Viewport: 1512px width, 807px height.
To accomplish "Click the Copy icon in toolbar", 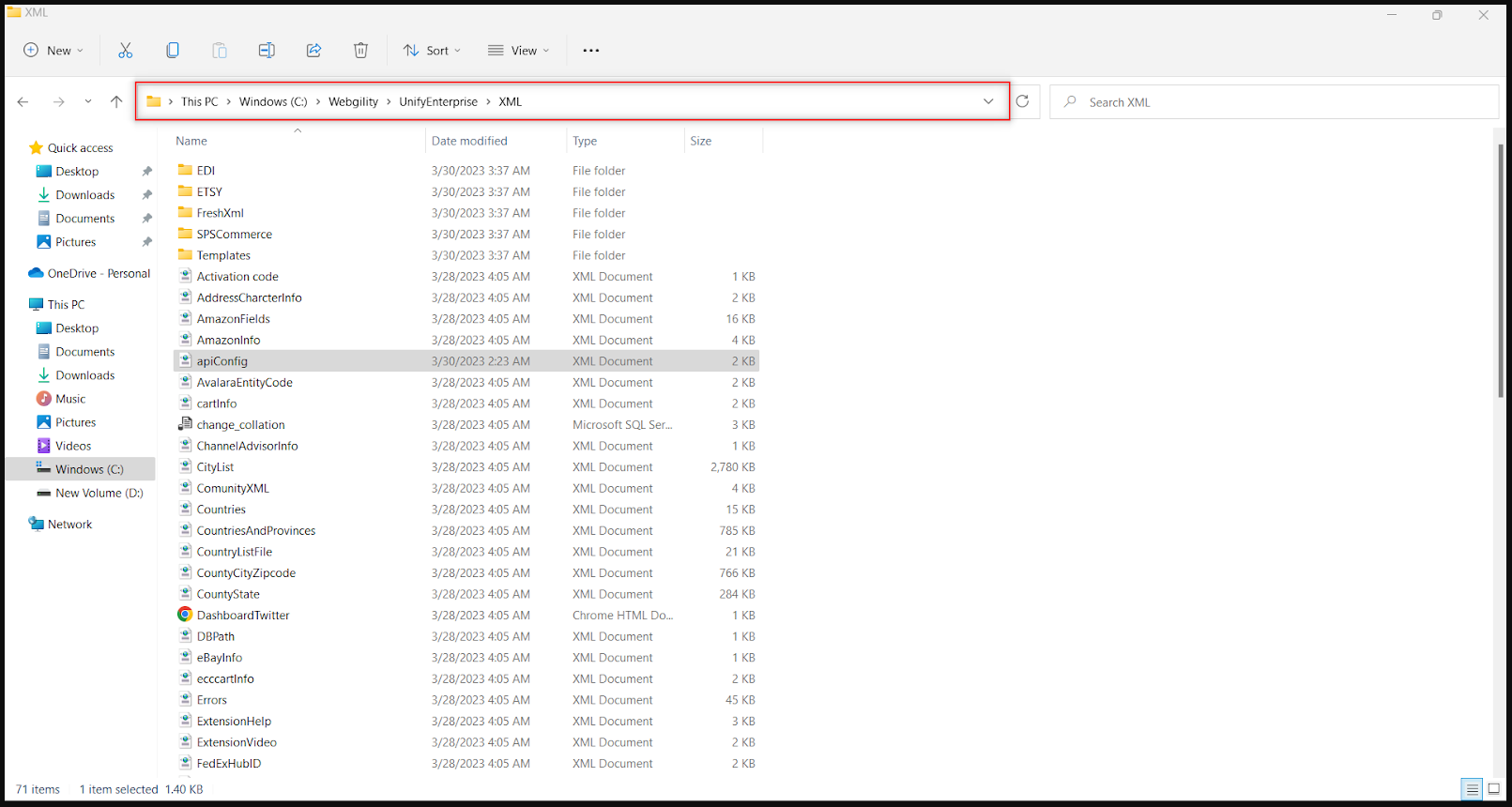I will (173, 51).
